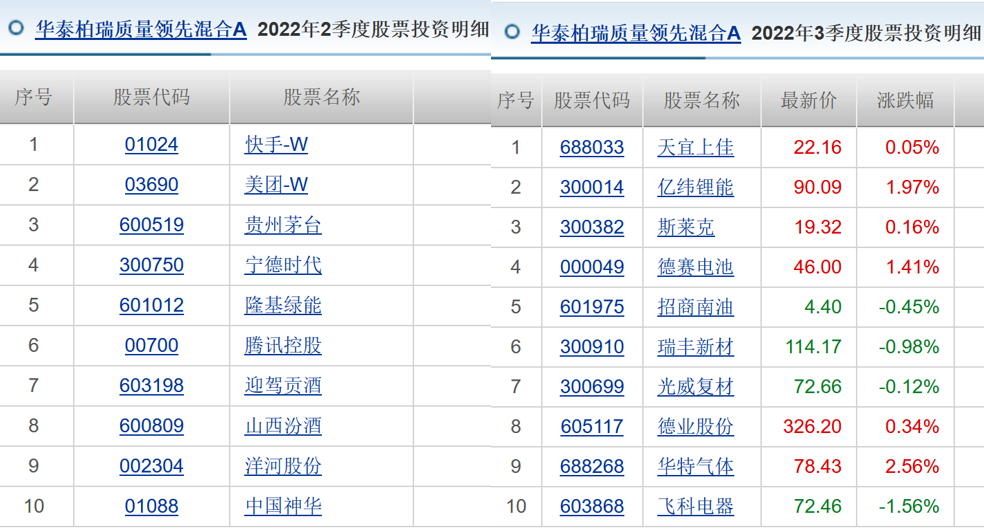Open stock code 601975

pos(592,307)
